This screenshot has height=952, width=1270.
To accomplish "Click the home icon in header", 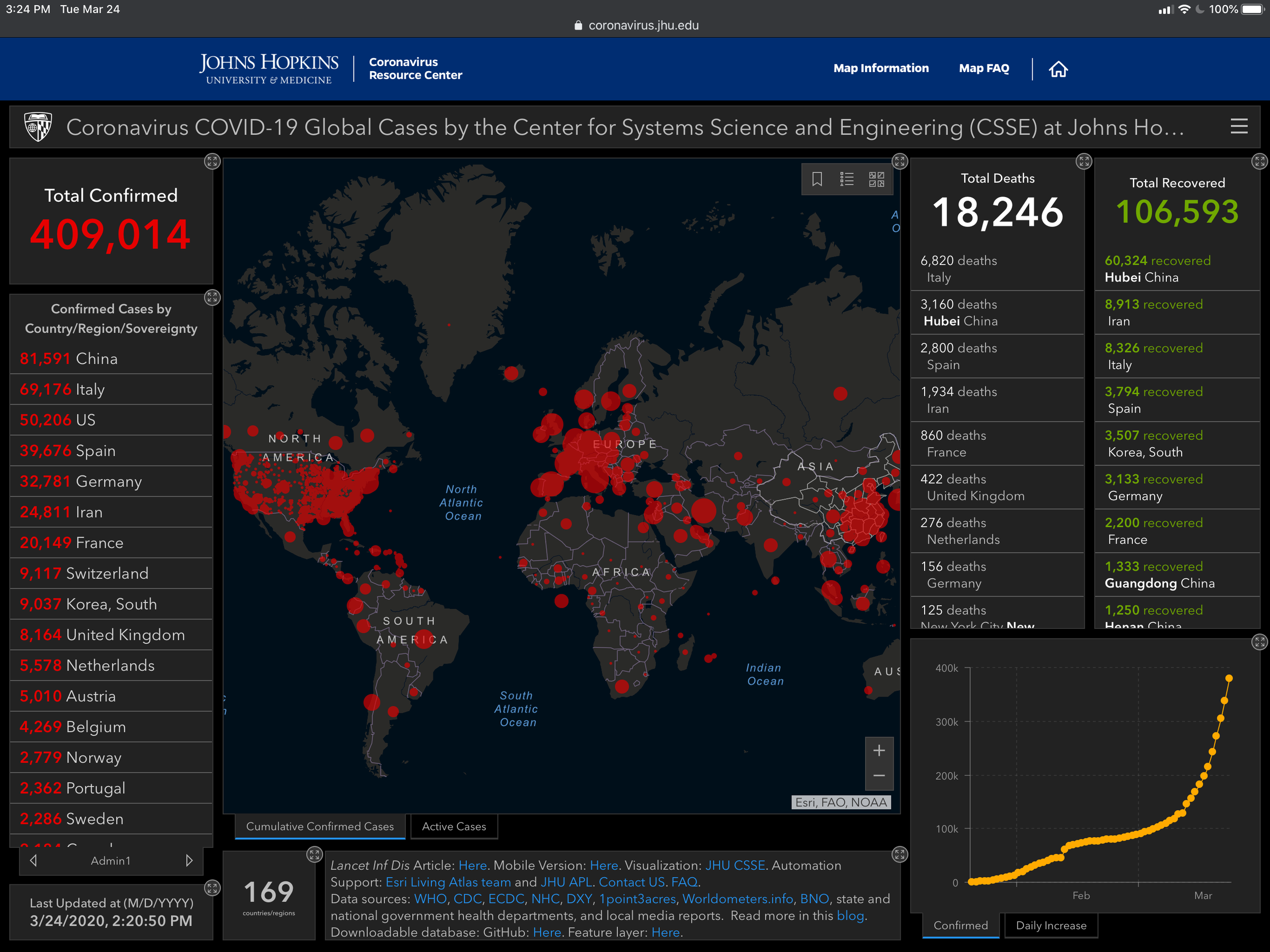I will pyautogui.click(x=1058, y=69).
